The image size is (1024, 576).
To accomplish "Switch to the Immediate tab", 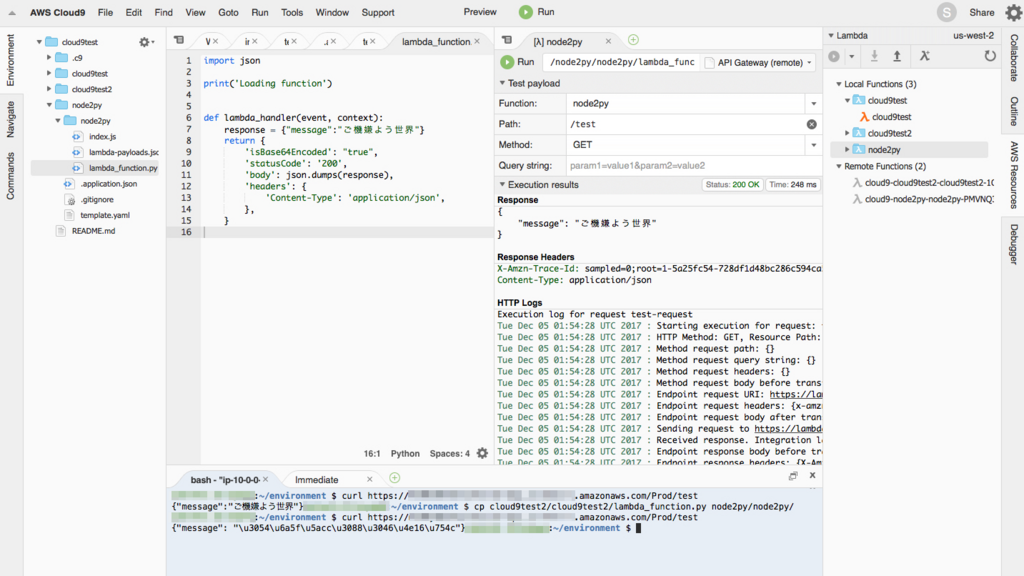I will click(x=317, y=479).
